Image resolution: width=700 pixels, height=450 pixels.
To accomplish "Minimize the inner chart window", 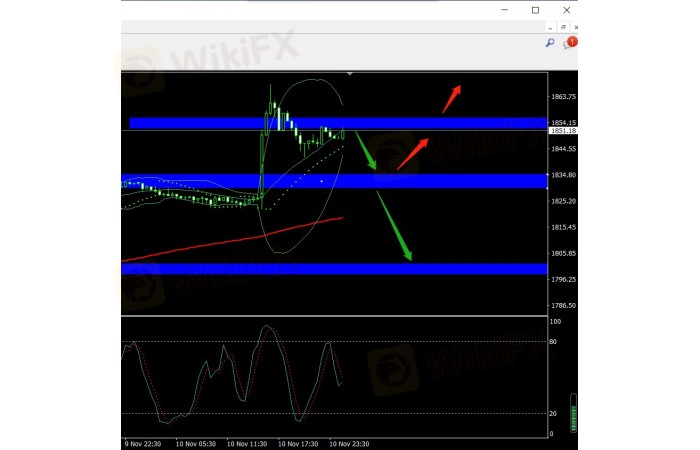I will 548,27.
